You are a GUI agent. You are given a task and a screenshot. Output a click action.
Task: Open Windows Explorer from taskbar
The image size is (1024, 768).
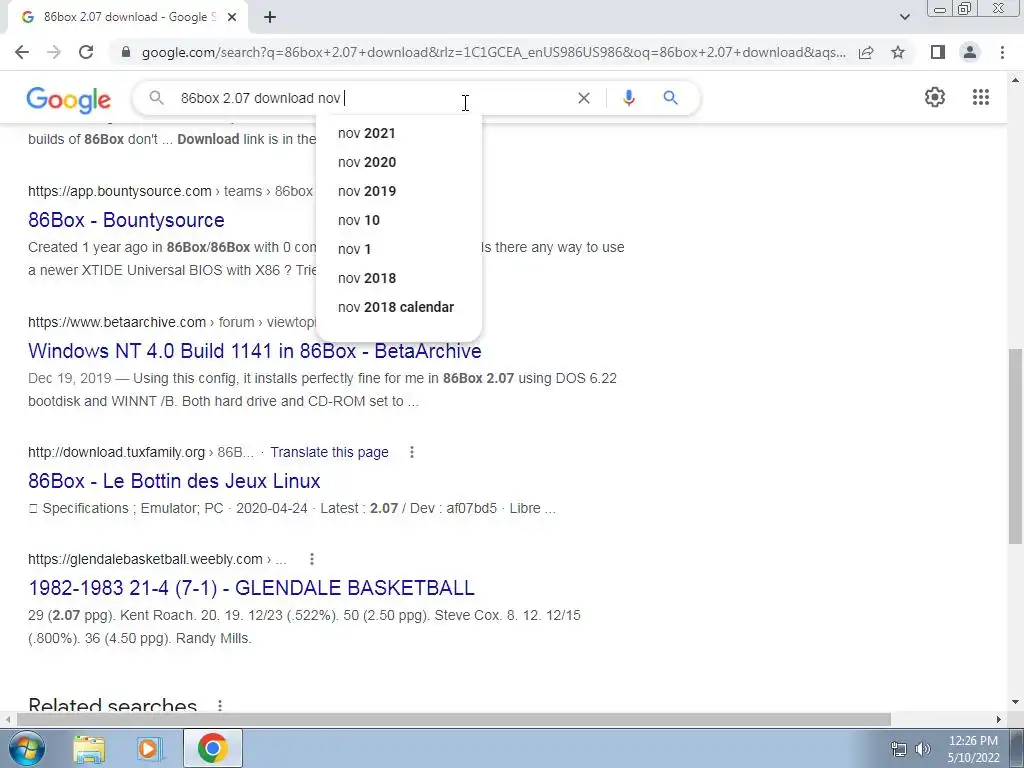coord(89,749)
